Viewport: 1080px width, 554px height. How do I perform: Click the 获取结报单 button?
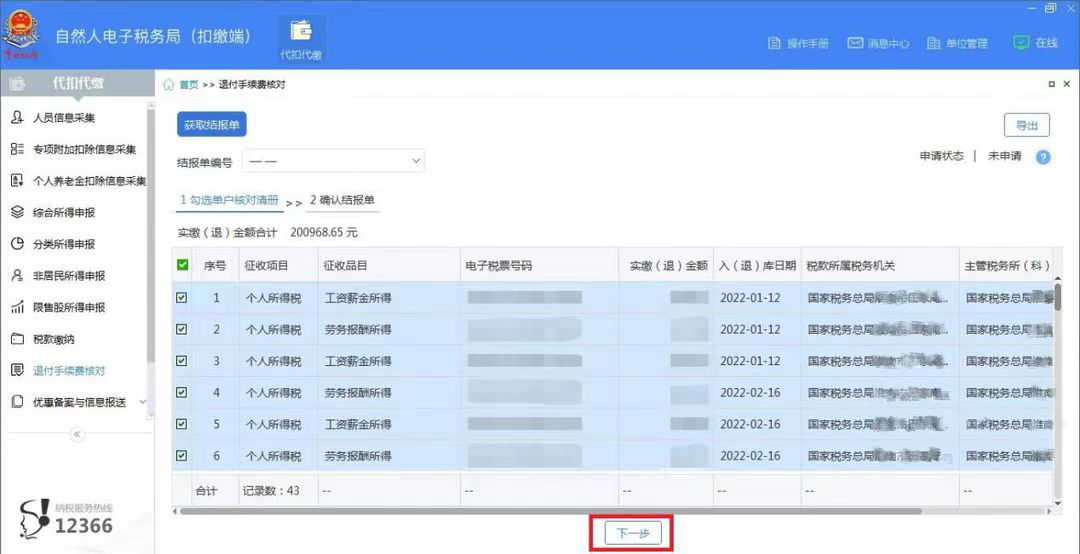point(211,125)
